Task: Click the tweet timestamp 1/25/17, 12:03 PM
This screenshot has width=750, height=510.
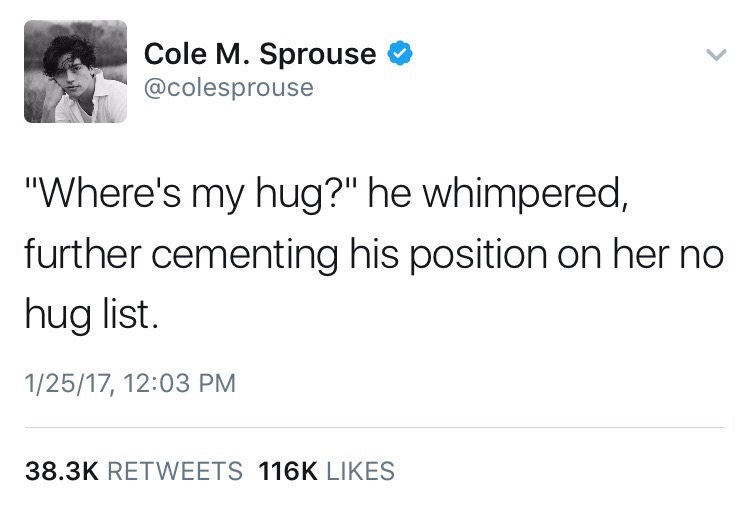Action: click(130, 384)
